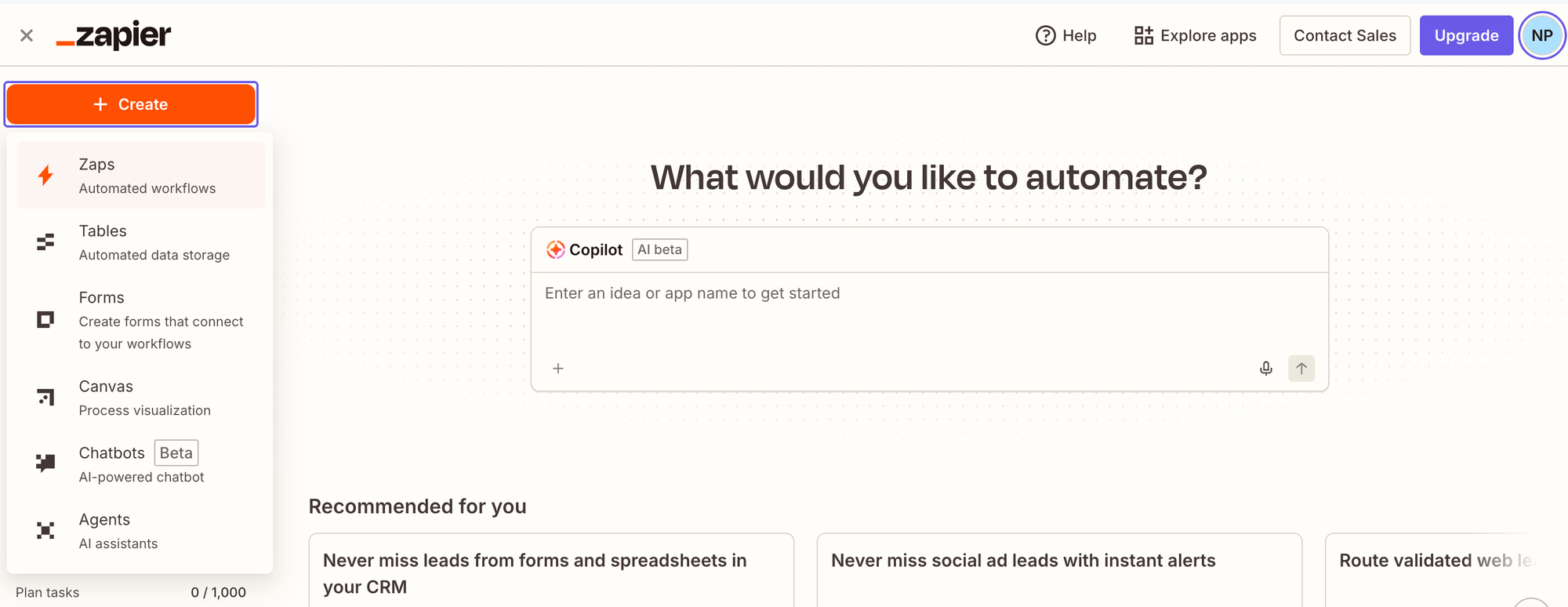Select the Zaps lightning bolt icon
Viewport: 1568px width, 607px height.
pyautogui.click(x=45, y=176)
